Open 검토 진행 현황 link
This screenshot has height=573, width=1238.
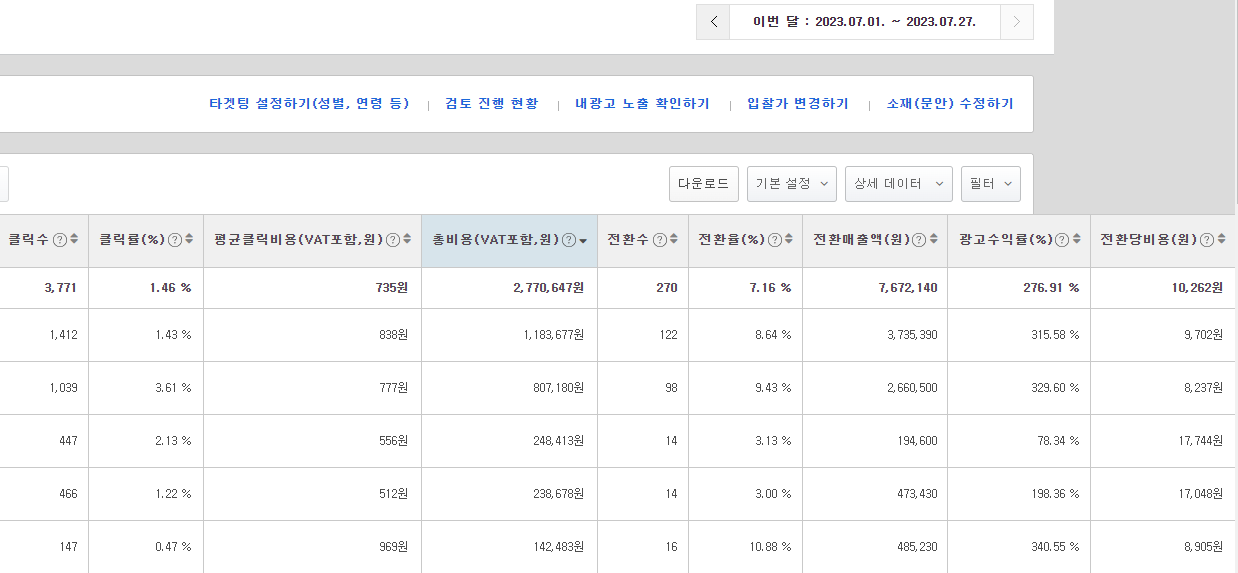(491, 104)
